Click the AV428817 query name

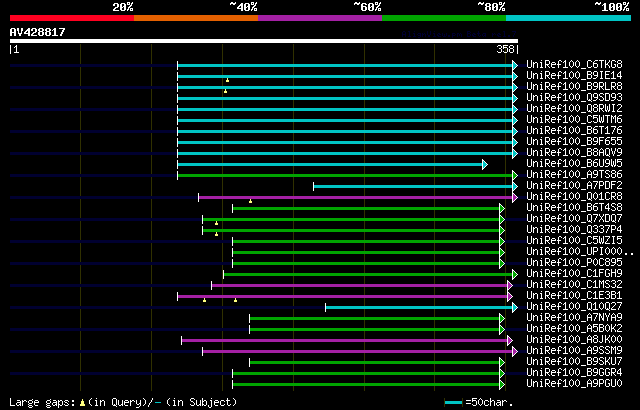point(38,32)
